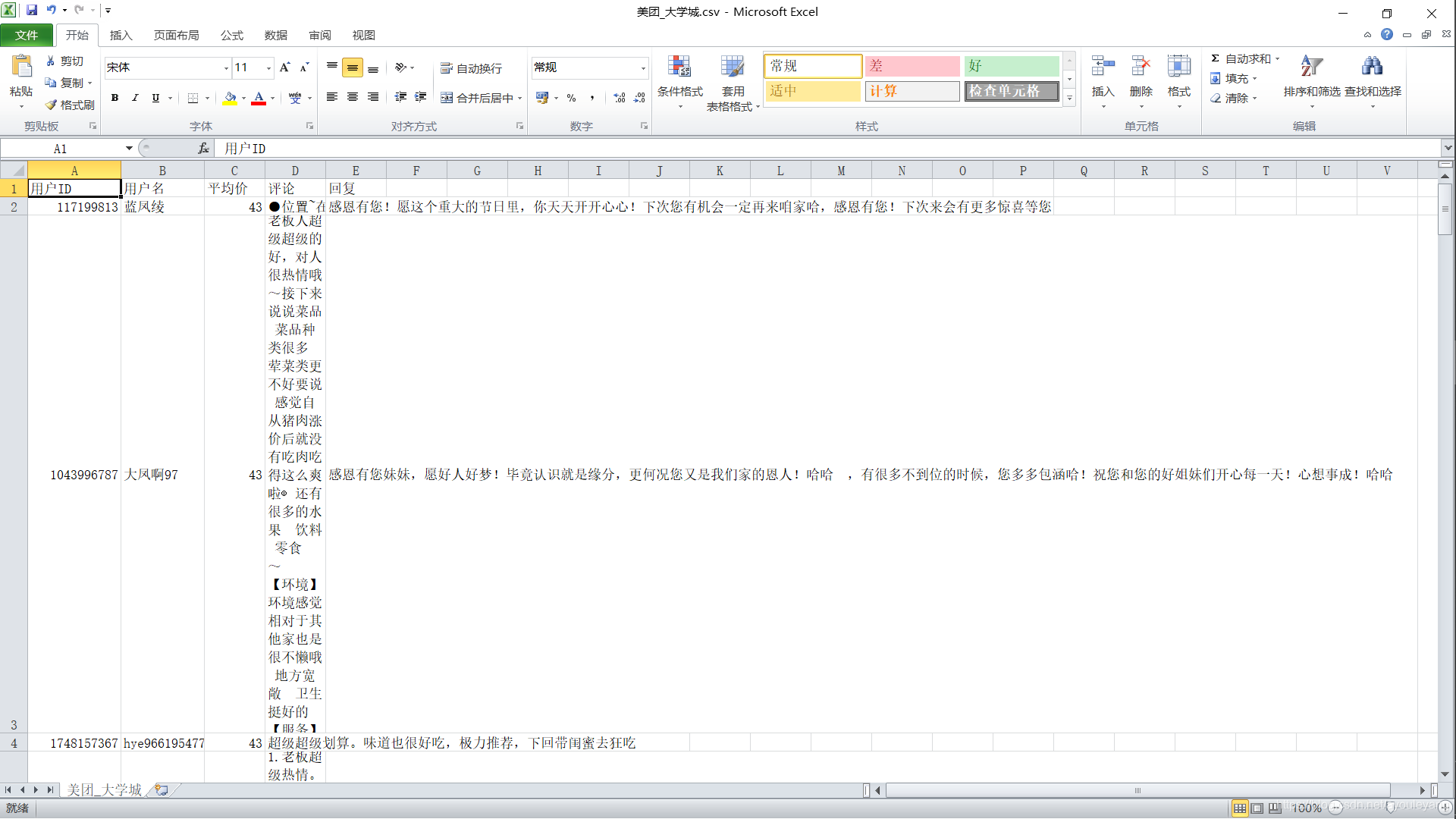Click the decrease decimal icon
This screenshot has width=1456, height=819.
639,98
